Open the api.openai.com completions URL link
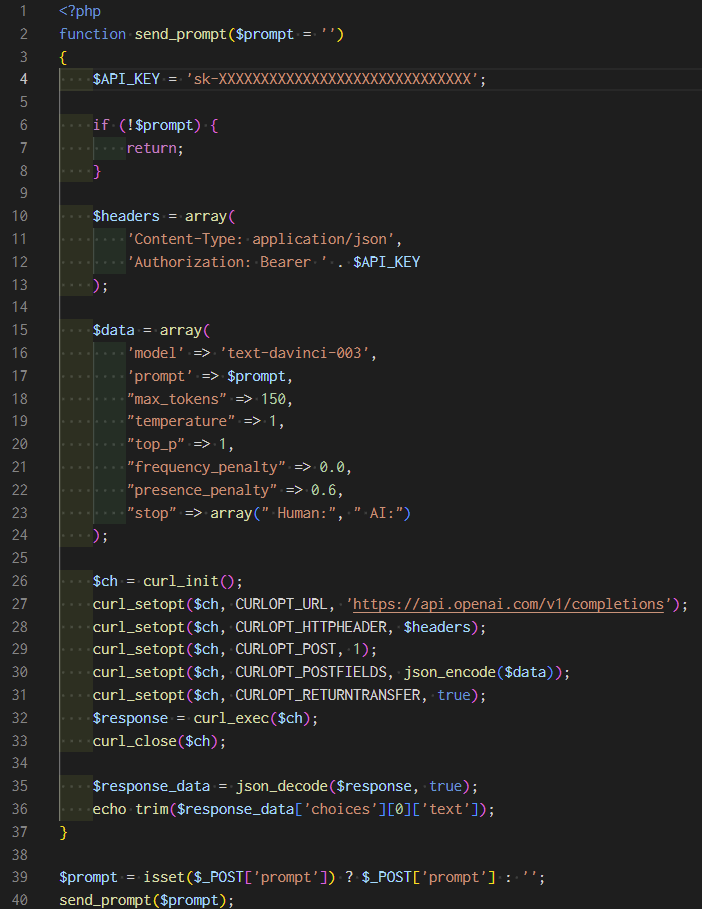The width and height of the screenshot is (702, 909). [x=508, y=604]
